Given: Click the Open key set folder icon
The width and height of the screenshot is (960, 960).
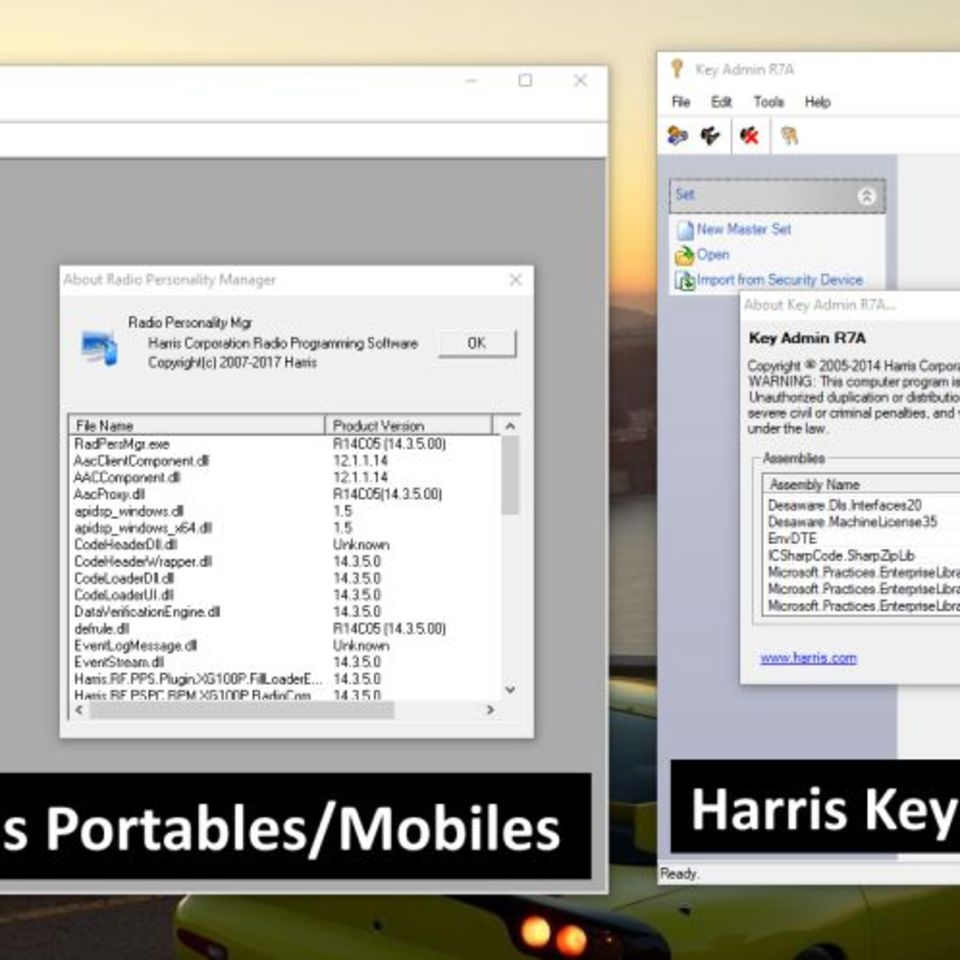Looking at the screenshot, I should point(685,253).
